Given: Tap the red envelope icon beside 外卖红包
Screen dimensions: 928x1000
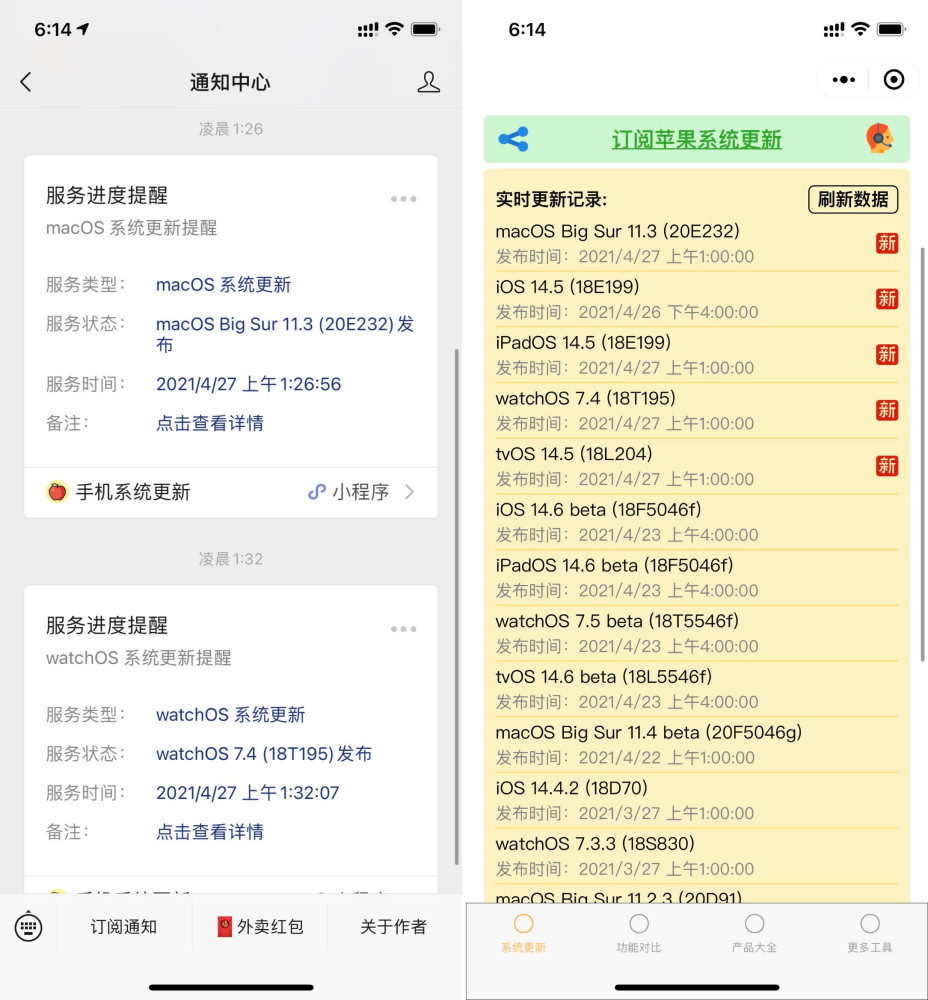Looking at the screenshot, I should pyautogui.click(x=225, y=927).
